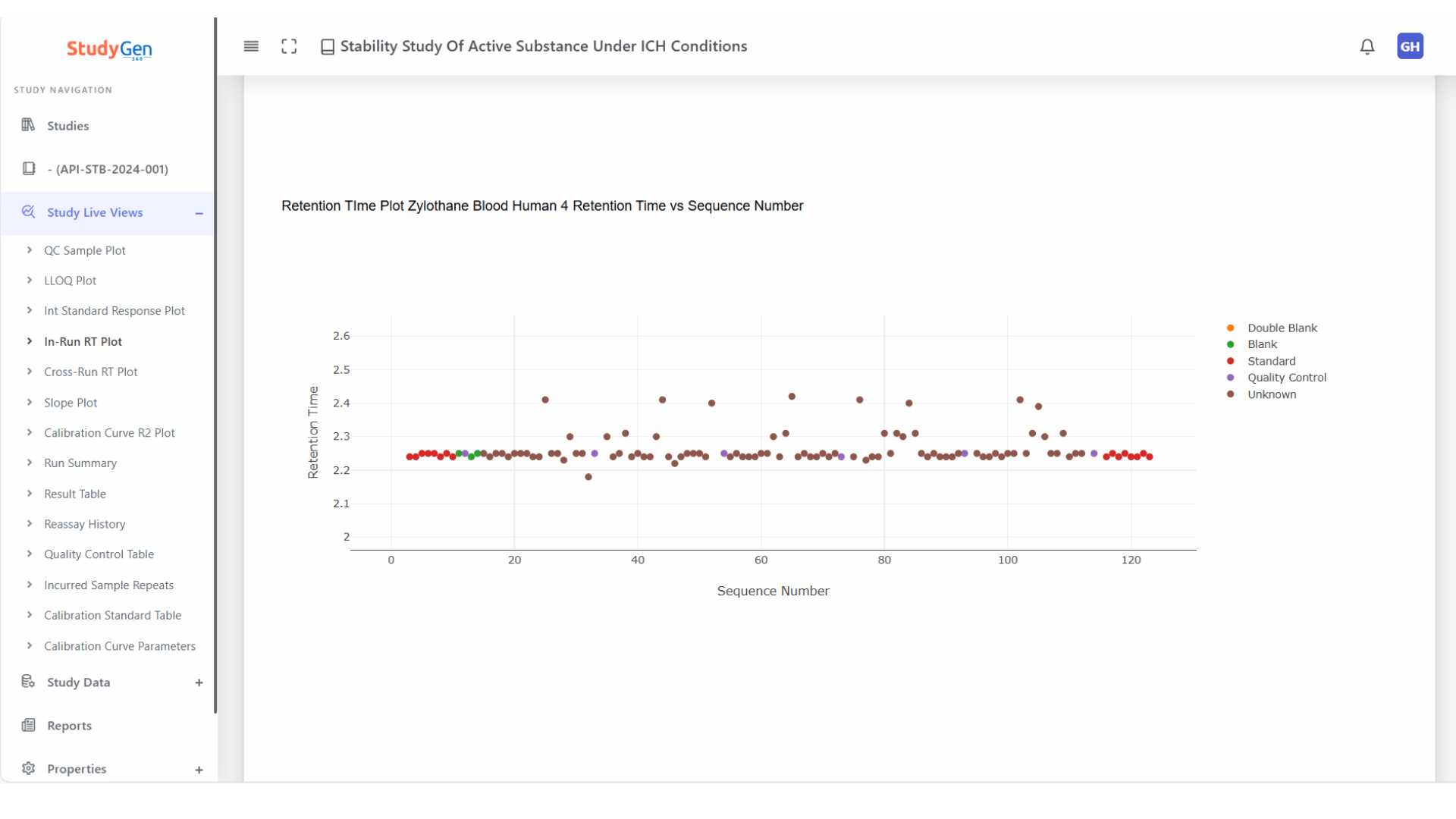
Task: Open the hamburger navigation menu
Action: pyautogui.click(x=251, y=46)
